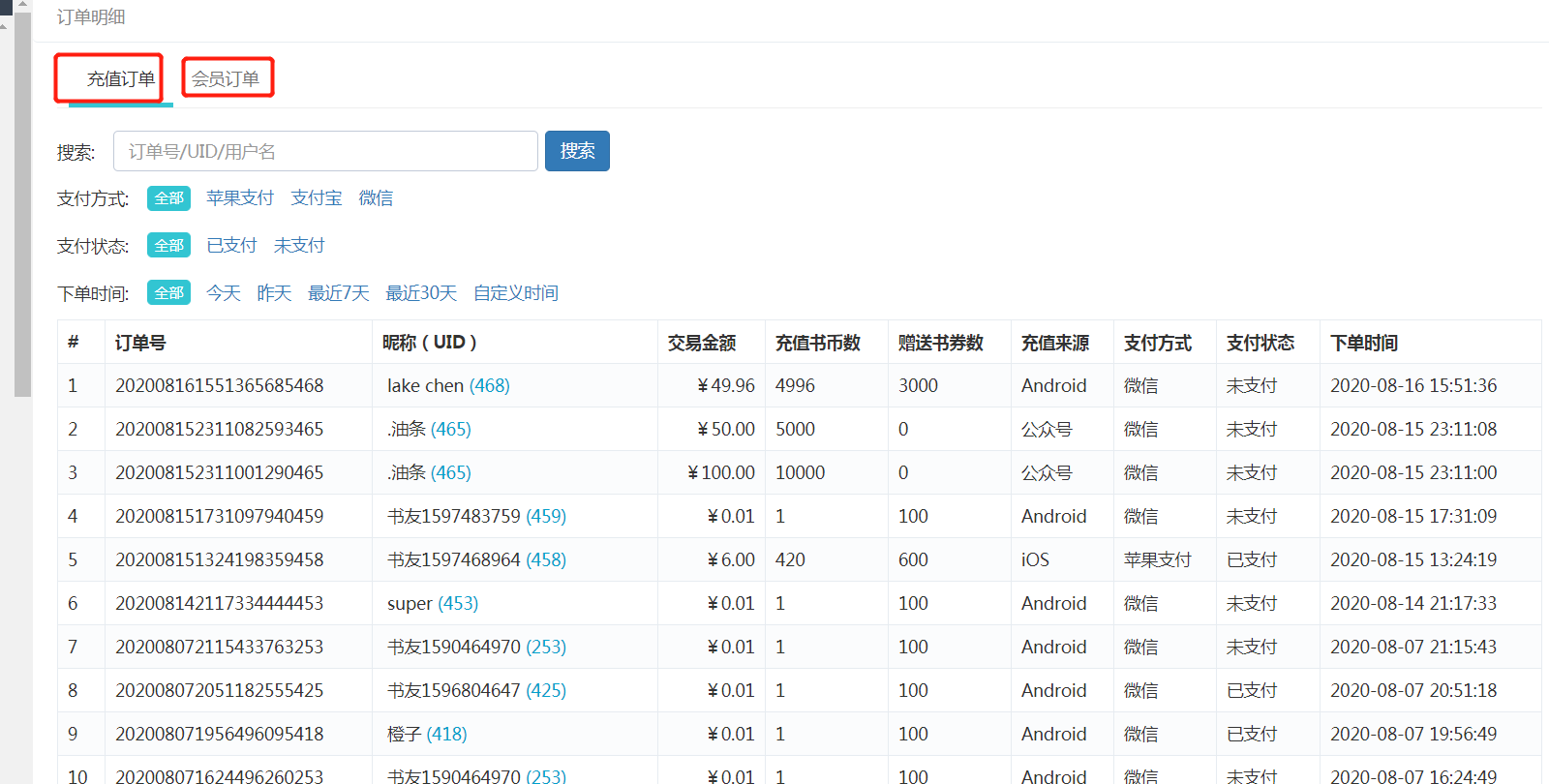Show only 已支付 orders
Image resolution: width=1549 pixels, height=784 pixels.
coord(232,246)
